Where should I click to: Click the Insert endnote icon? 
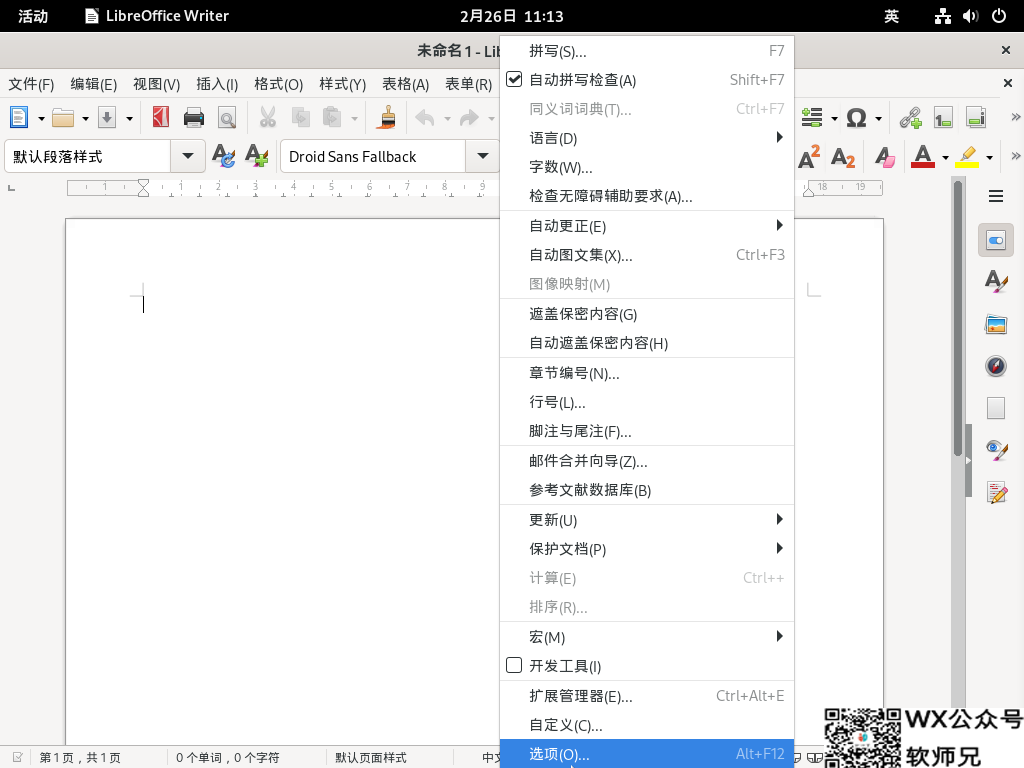click(x=976, y=118)
